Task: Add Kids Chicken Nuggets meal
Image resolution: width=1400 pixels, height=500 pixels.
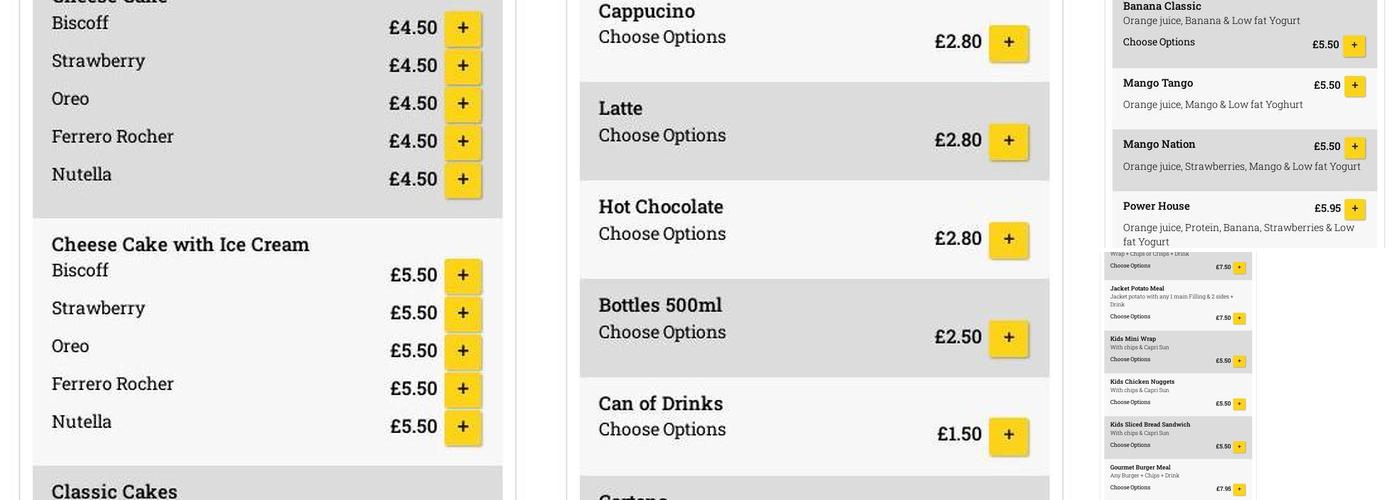Action: 1239,404
